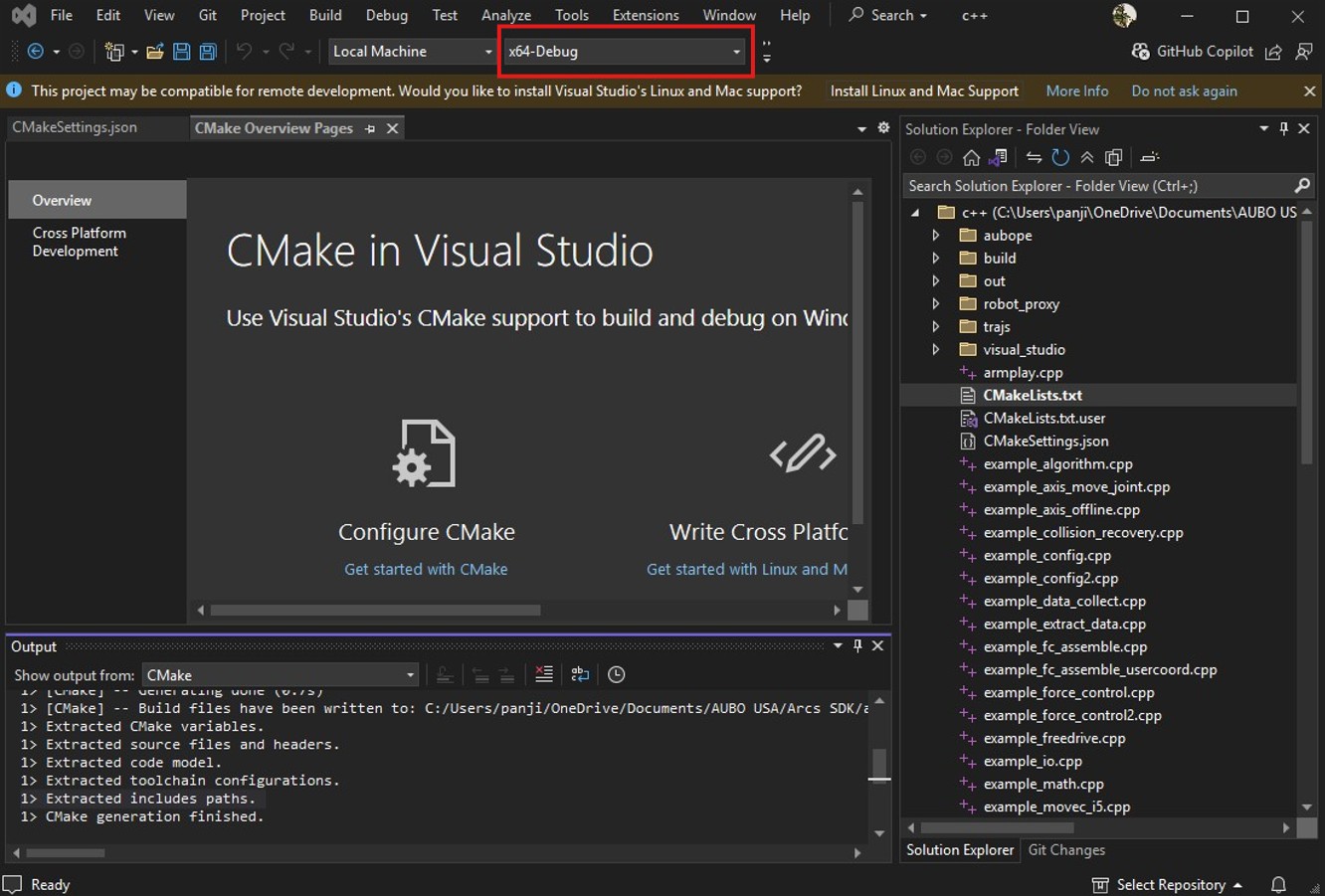Open the tab list dropdown above the editor
Viewport: 1325px width, 896px height.
(861, 129)
